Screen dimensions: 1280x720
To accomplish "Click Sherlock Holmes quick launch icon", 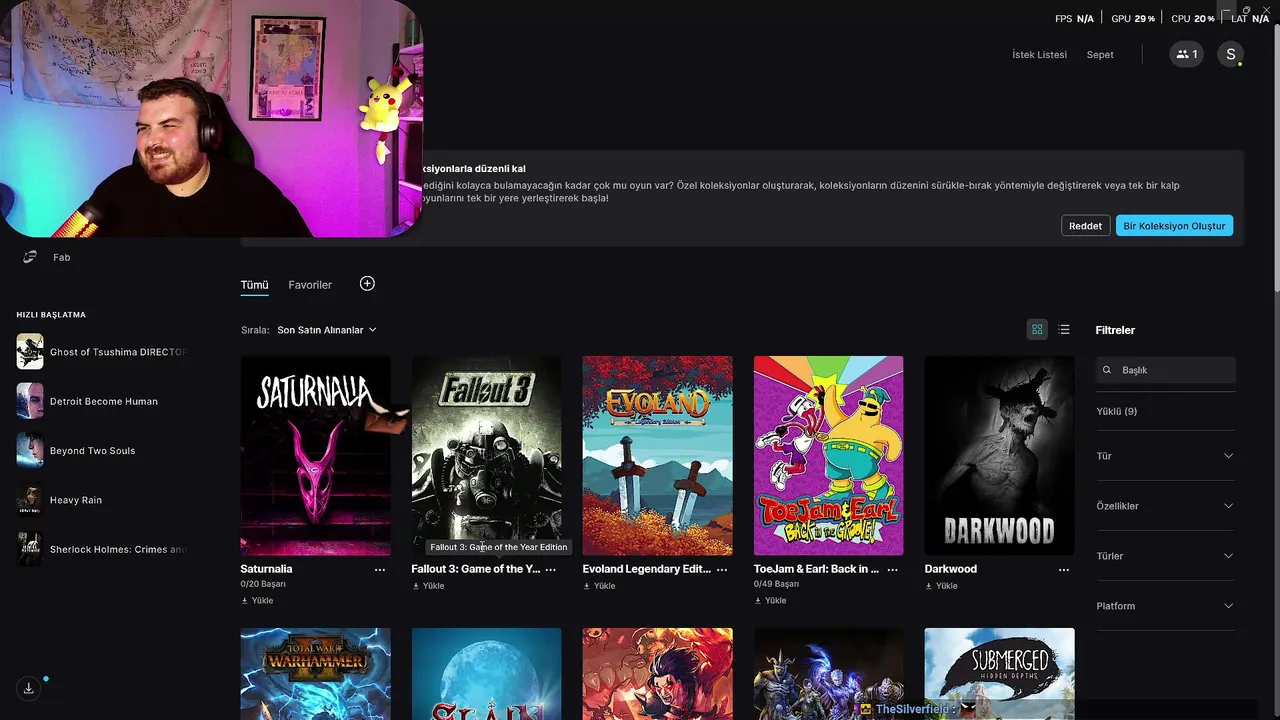I will click(x=30, y=549).
